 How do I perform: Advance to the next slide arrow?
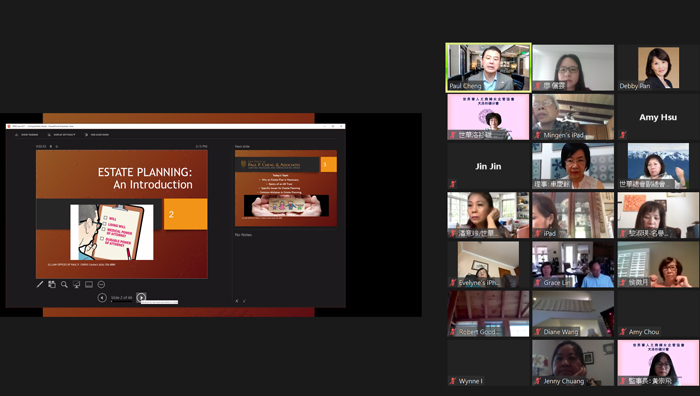pos(141,297)
